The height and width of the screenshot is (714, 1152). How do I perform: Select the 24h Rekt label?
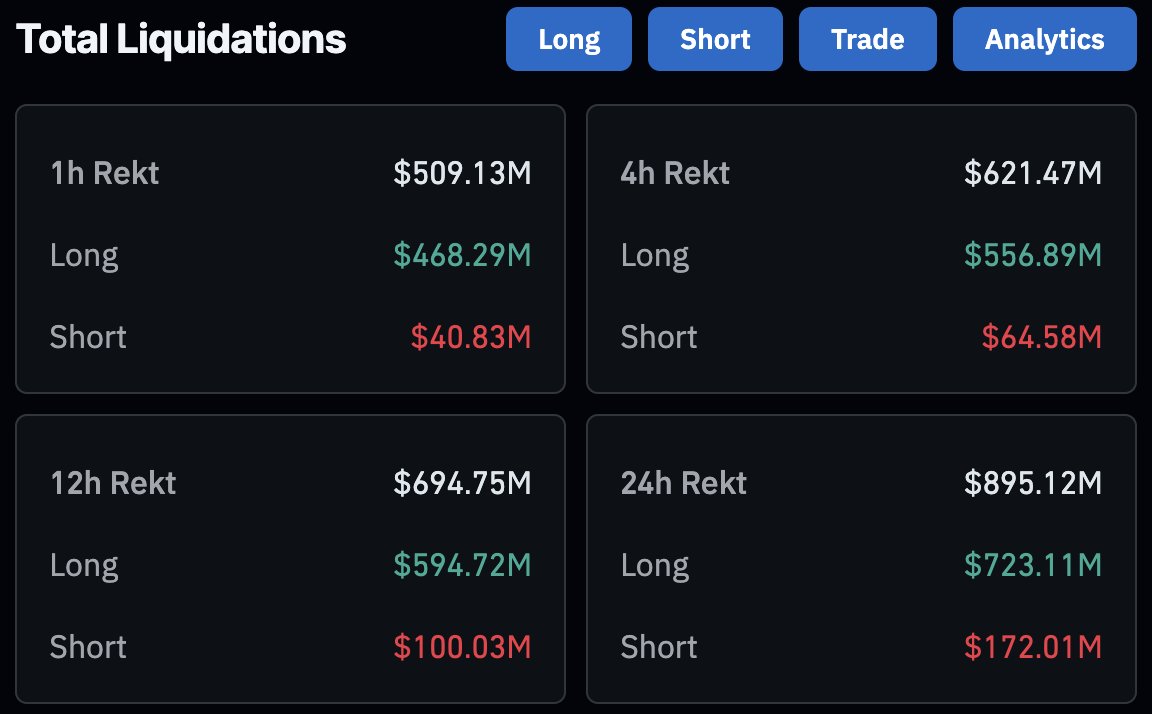(x=684, y=483)
